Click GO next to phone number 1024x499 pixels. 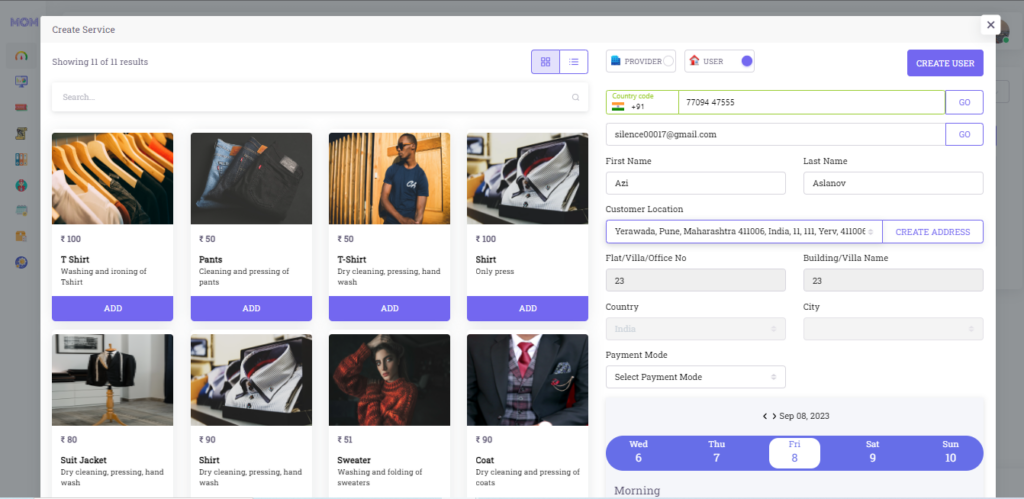tap(964, 103)
